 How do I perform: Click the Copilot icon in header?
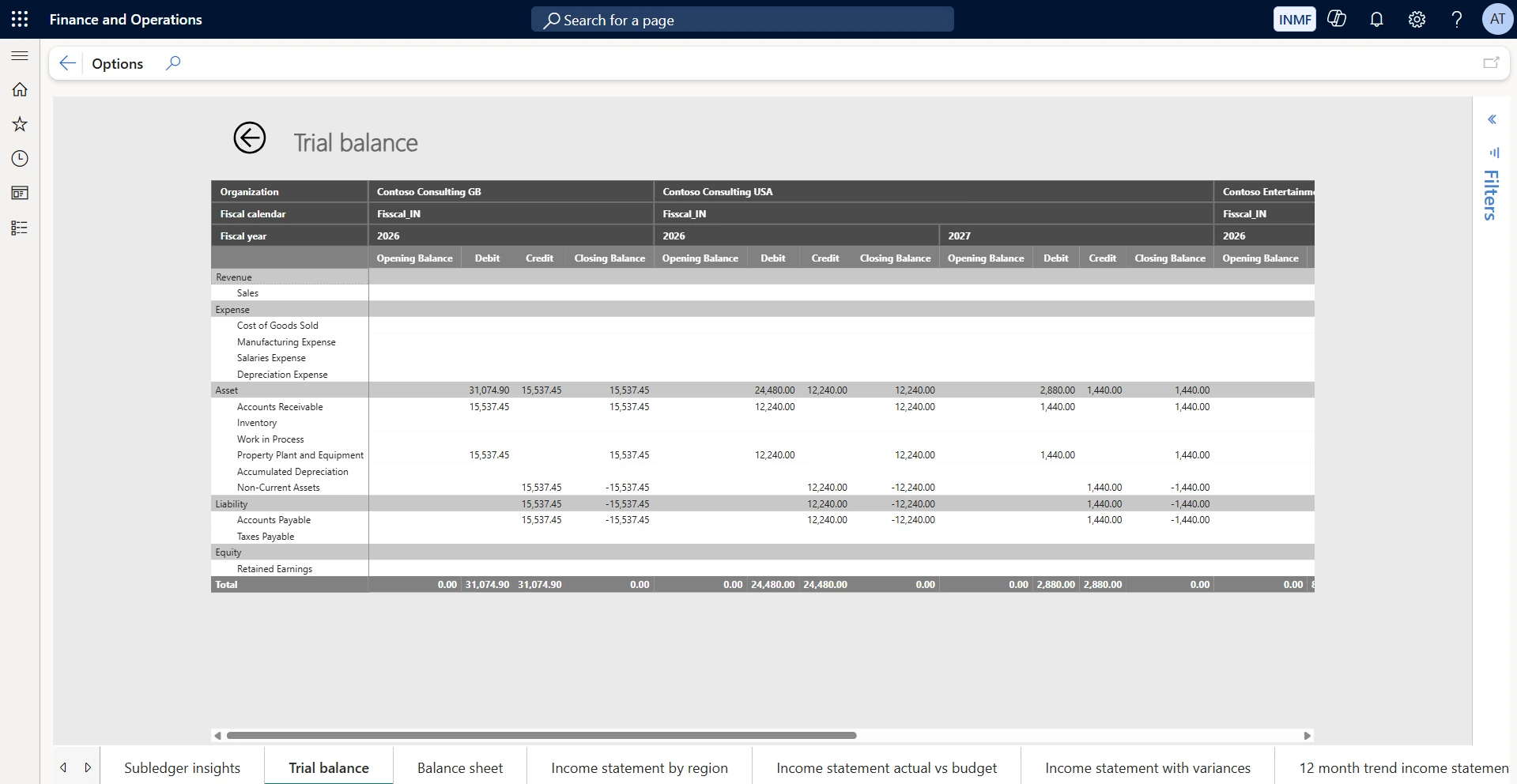pyautogui.click(x=1337, y=19)
